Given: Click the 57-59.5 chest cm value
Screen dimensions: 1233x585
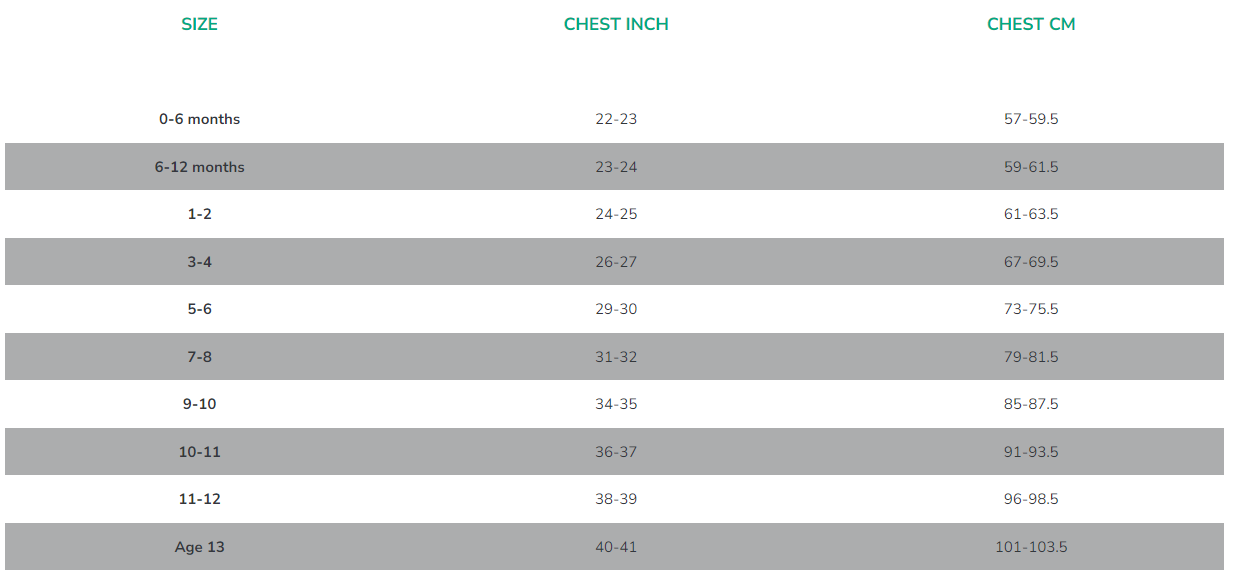Looking at the screenshot, I should point(1031,119).
